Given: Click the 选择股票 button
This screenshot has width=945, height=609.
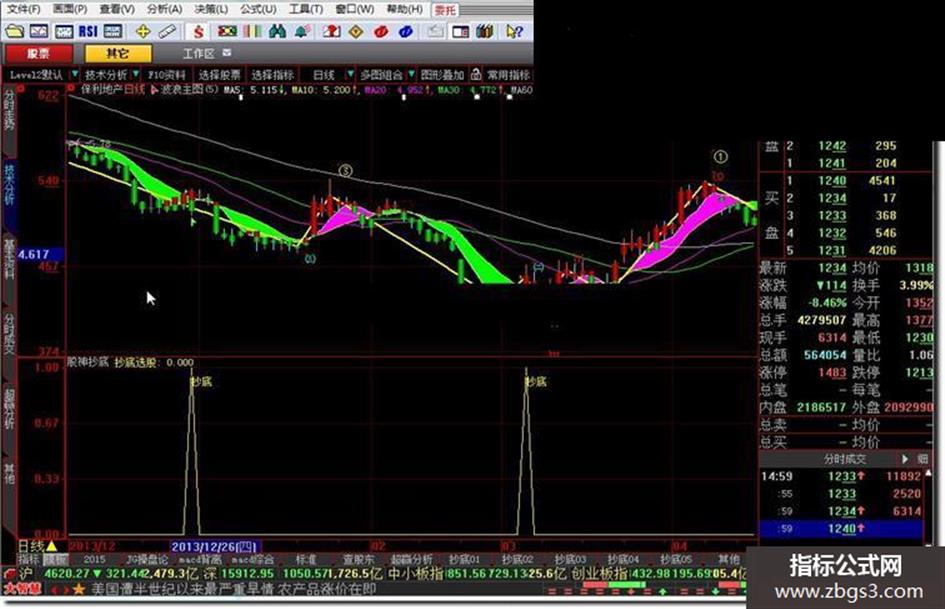Looking at the screenshot, I should click(x=219, y=75).
